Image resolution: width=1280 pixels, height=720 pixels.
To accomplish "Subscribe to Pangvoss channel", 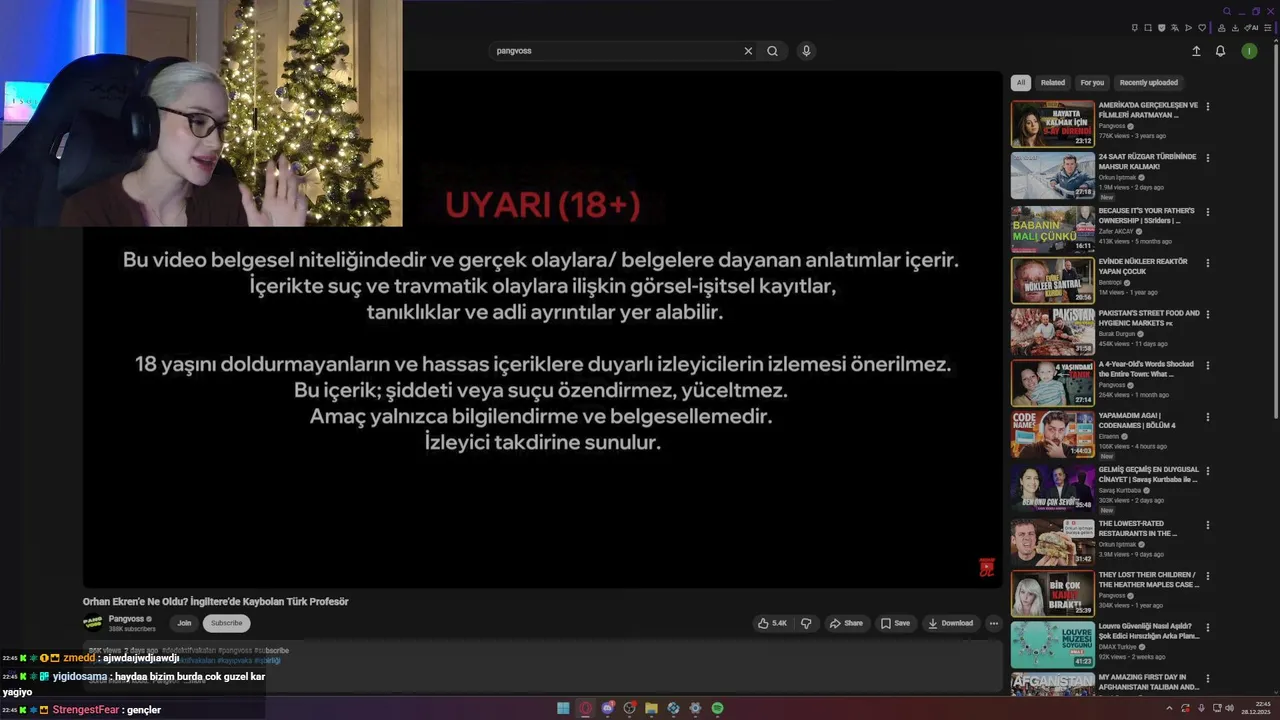I will (x=226, y=623).
